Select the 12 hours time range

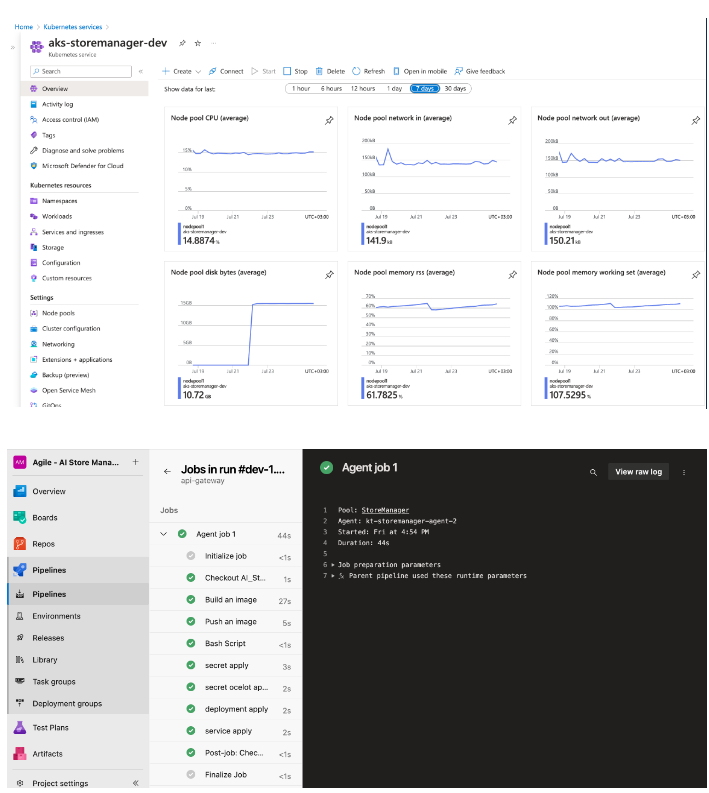pyautogui.click(x=363, y=89)
